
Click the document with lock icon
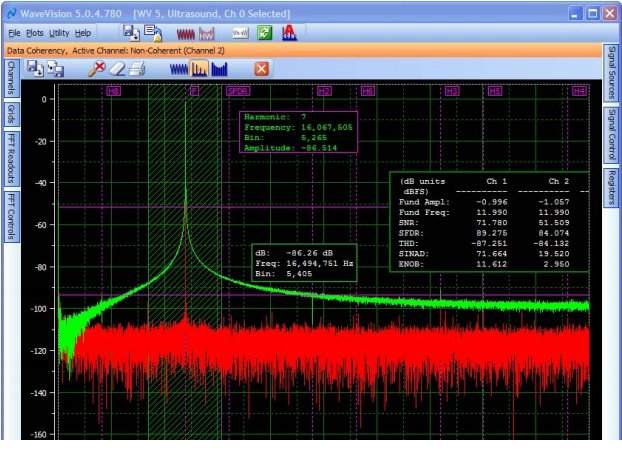click(x=153, y=33)
